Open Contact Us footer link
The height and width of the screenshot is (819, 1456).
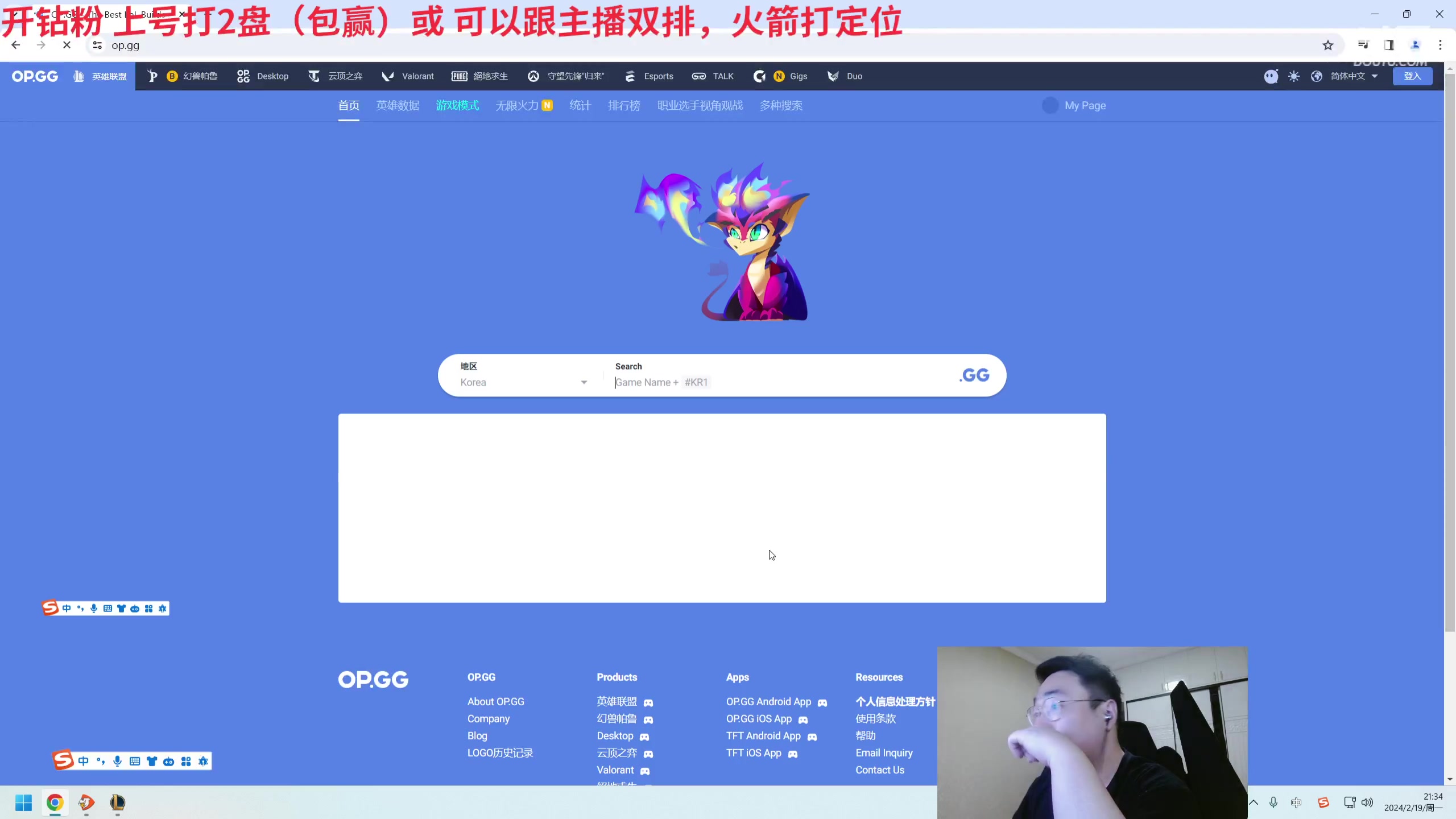tap(880, 770)
